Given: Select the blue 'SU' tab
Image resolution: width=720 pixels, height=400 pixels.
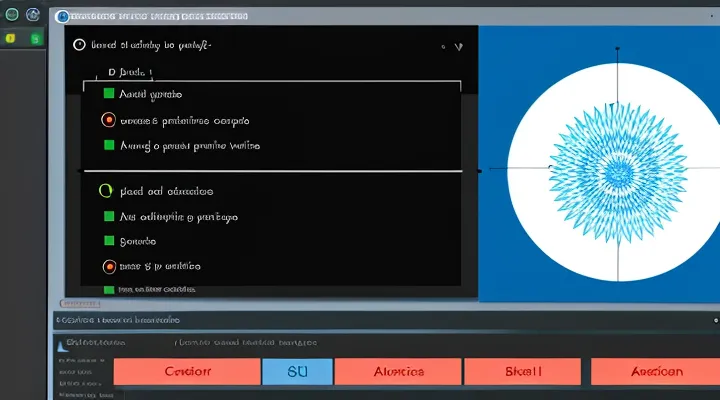Looking at the screenshot, I should click(297, 371).
